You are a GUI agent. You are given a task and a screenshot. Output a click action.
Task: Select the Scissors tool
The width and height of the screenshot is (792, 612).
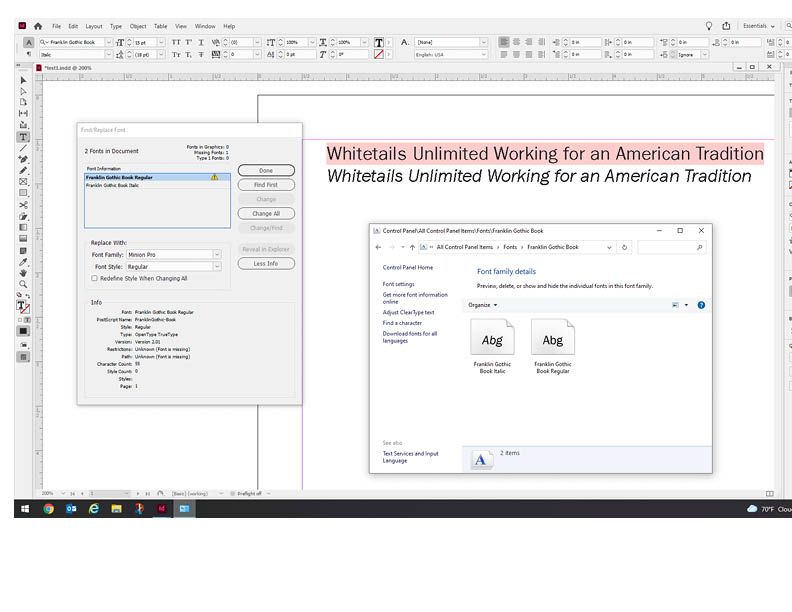23,205
